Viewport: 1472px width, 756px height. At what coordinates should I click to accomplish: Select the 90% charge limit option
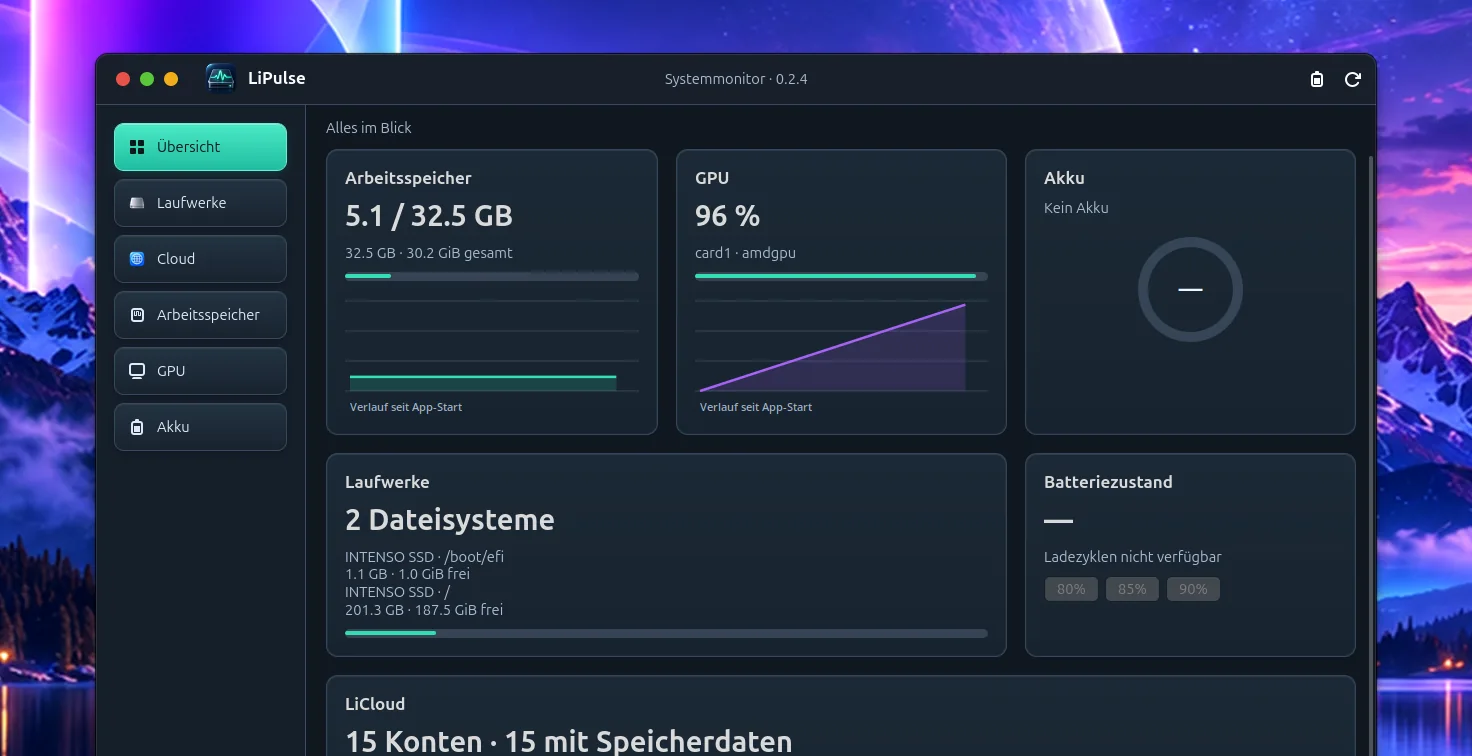point(1193,589)
